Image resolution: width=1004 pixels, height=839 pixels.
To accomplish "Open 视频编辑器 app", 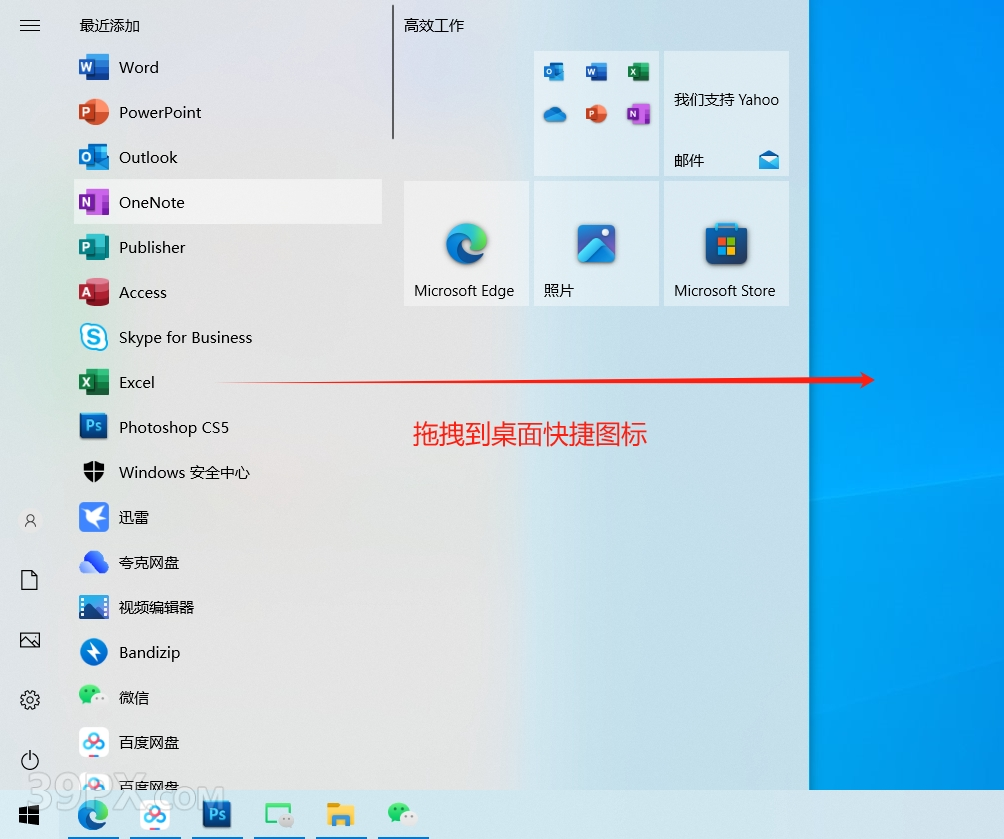I will click(227, 607).
